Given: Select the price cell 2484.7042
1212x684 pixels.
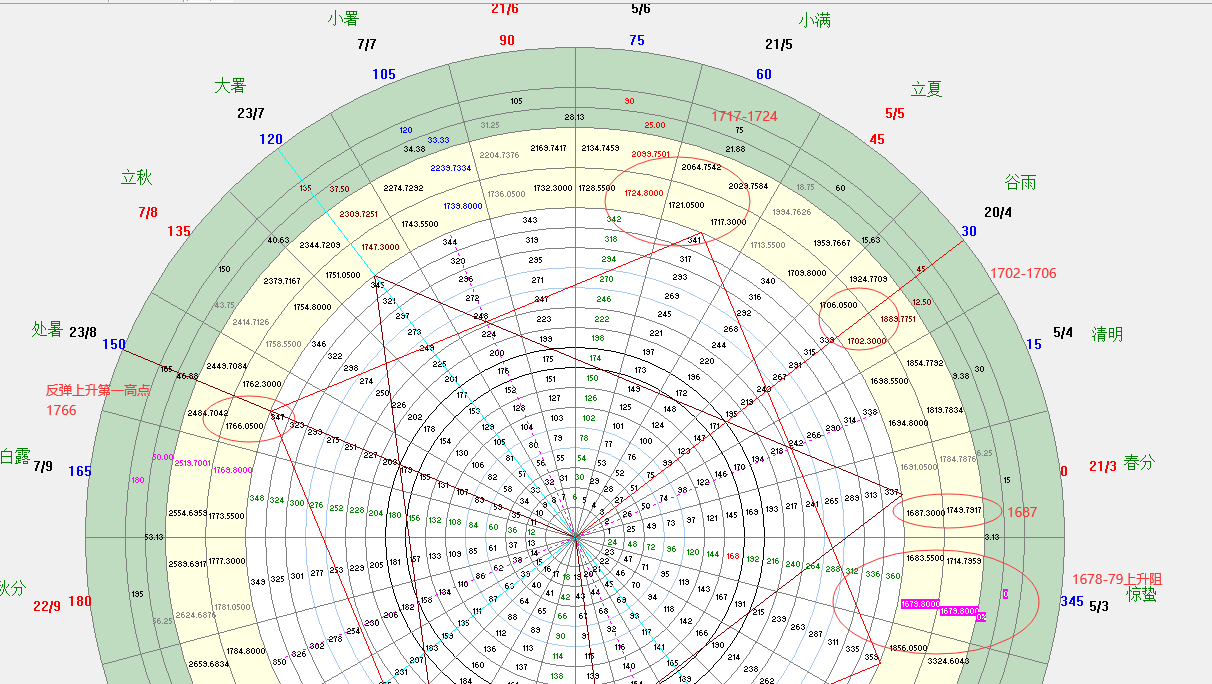Looking at the screenshot, I should pyautogui.click(x=208, y=413).
